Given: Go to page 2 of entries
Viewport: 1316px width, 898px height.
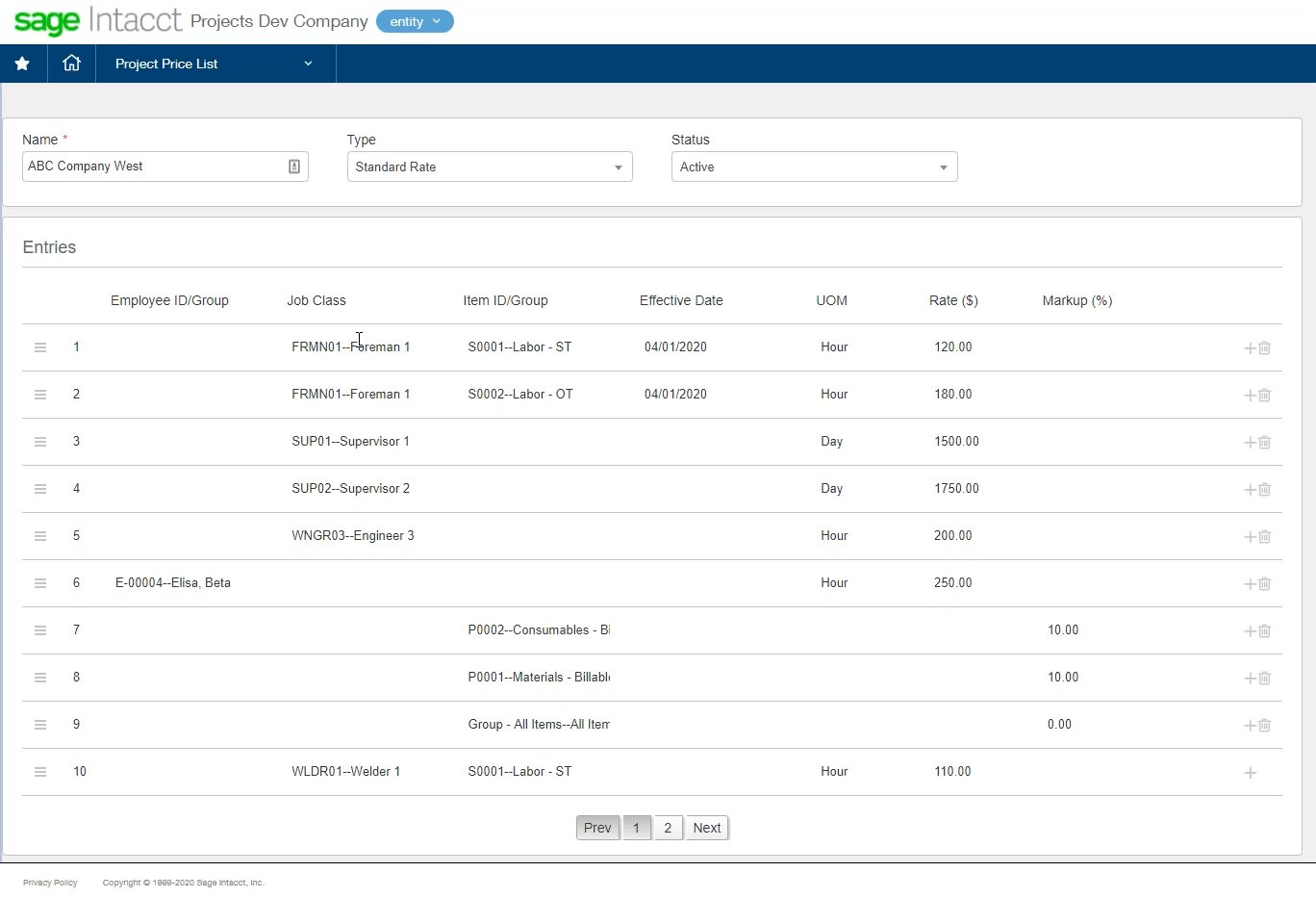Looking at the screenshot, I should click(x=668, y=828).
